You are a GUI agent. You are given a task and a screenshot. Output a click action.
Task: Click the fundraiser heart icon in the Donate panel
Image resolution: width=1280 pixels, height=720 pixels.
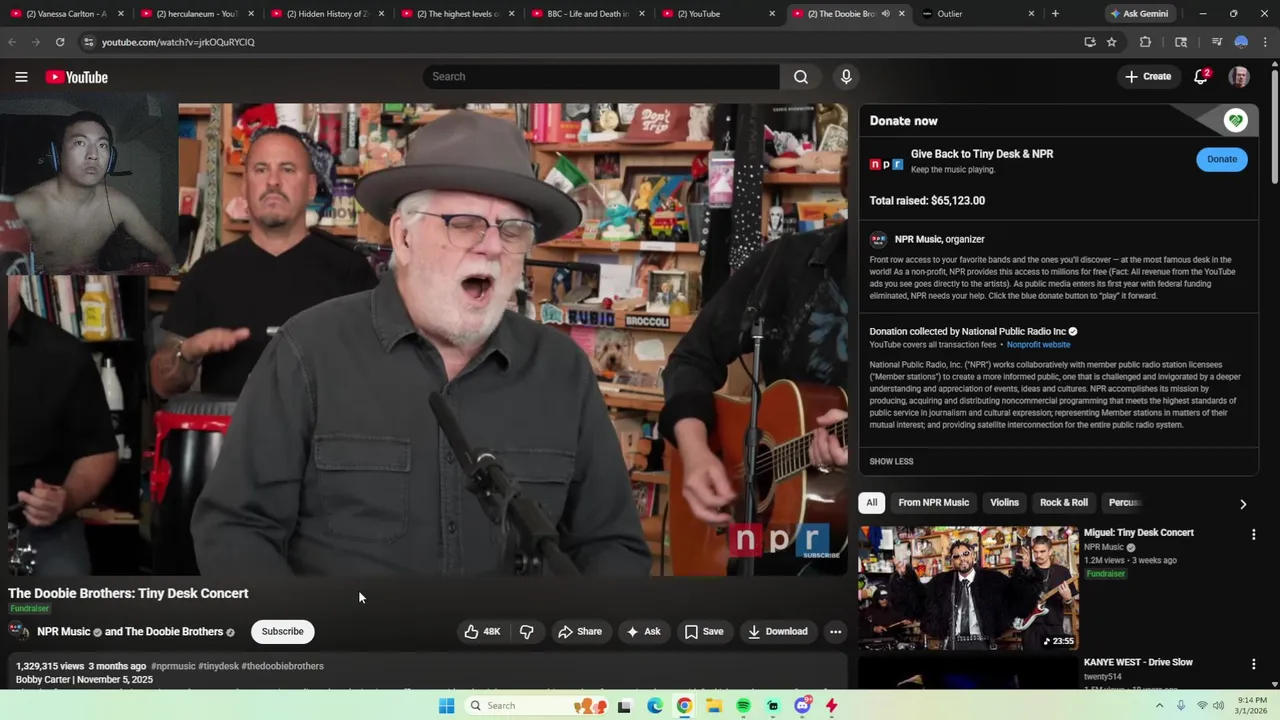click(1236, 121)
